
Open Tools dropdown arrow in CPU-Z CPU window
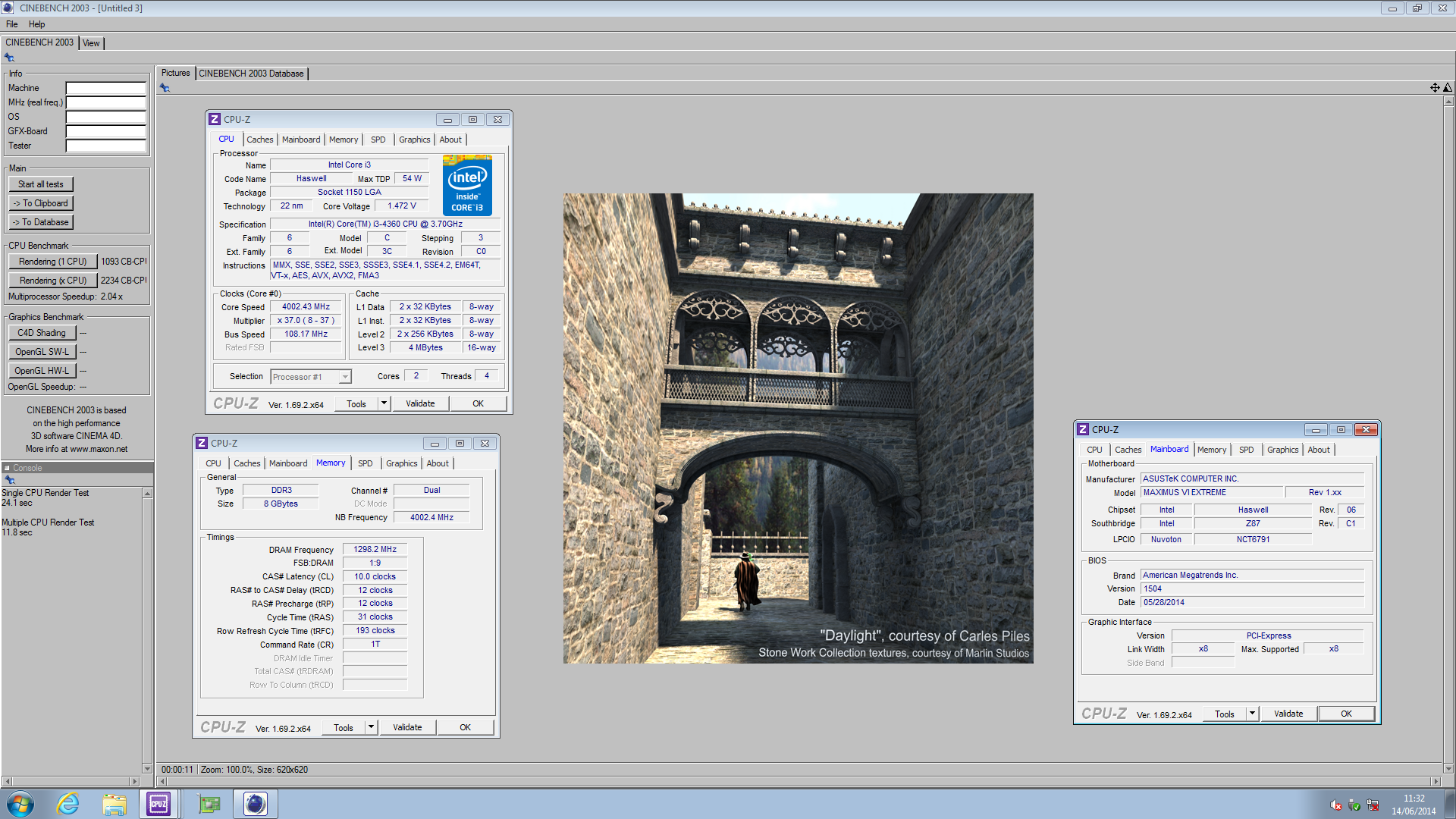point(384,403)
